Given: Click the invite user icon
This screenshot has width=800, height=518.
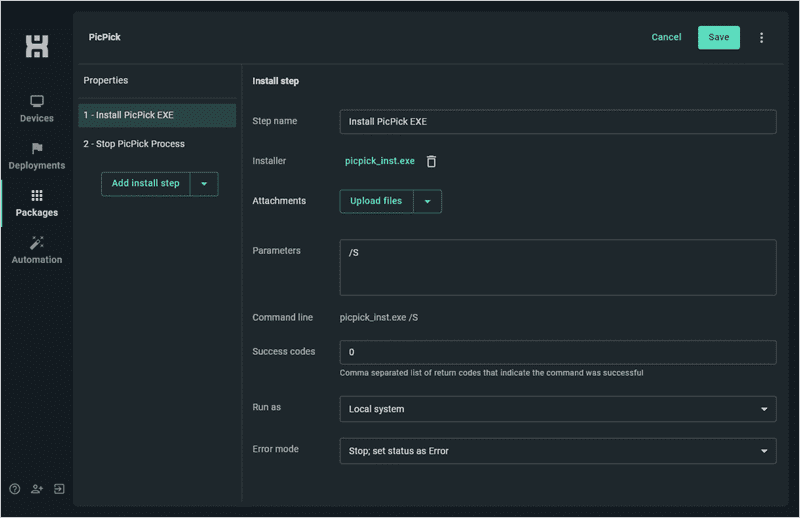Looking at the screenshot, I should pyautogui.click(x=37, y=489).
